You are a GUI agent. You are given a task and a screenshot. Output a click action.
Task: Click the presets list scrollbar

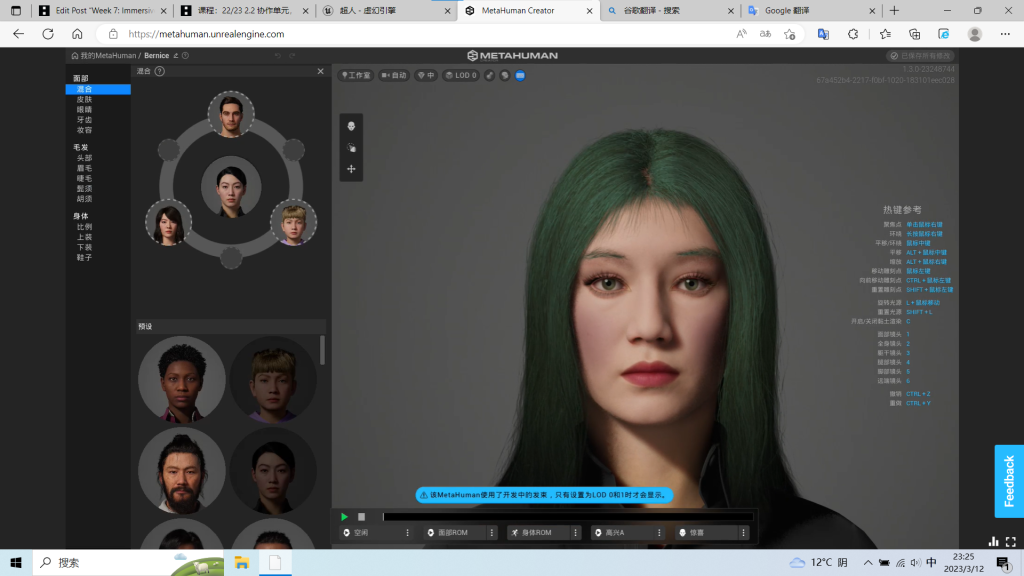323,350
